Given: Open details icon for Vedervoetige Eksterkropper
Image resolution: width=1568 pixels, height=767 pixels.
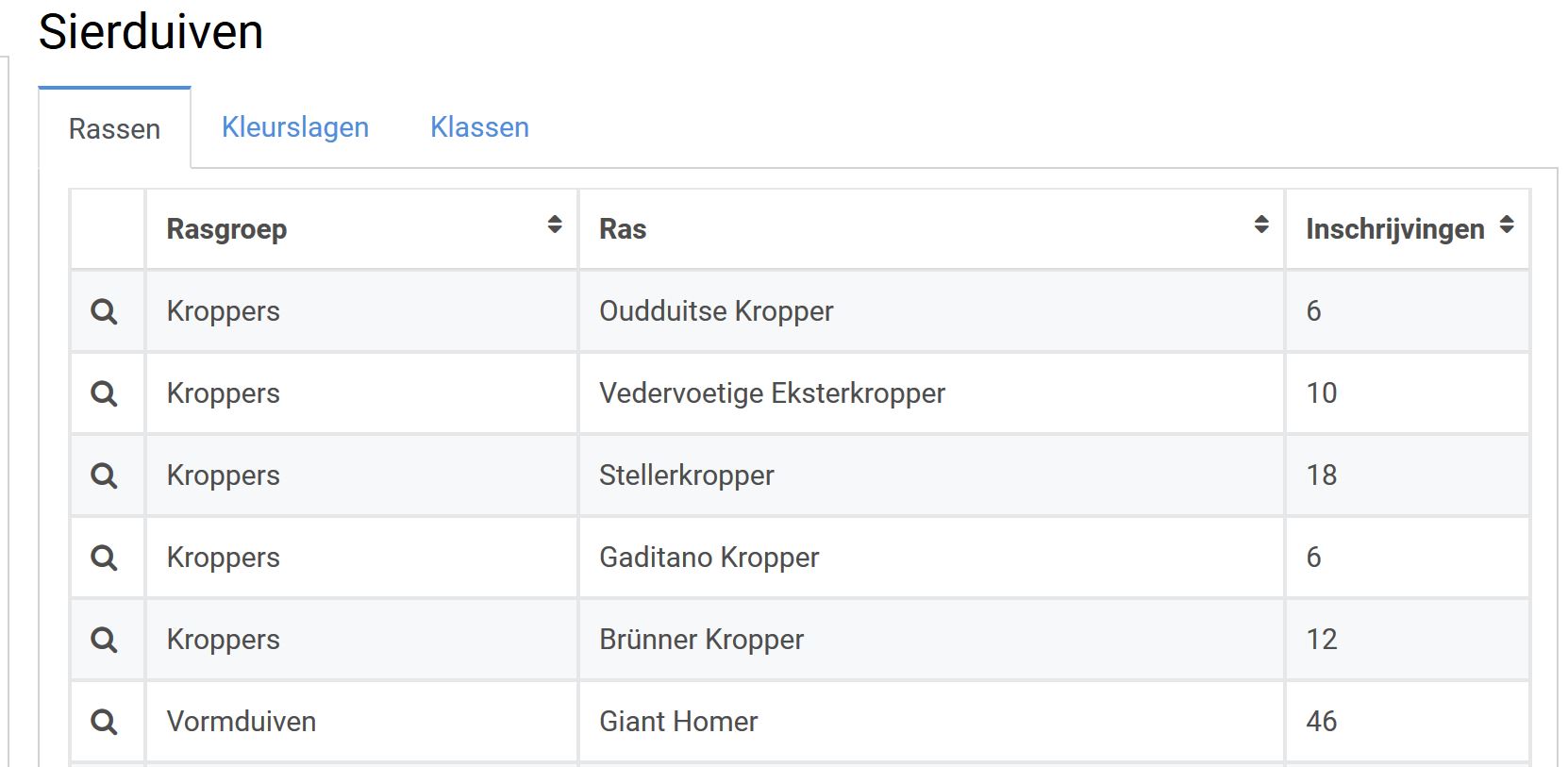Looking at the screenshot, I should [104, 393].
